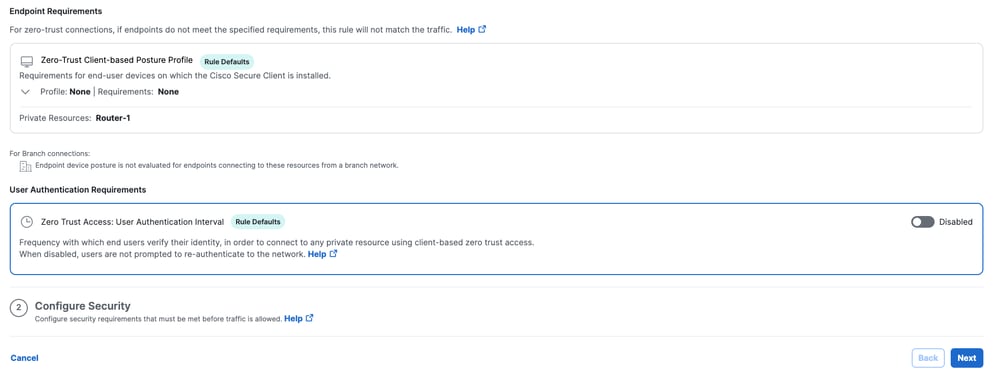This screenshot has width=999, height=374.
Task: Click the monitor icon beside Zero-Trust Client-based Posture Profile
Action: coord(26,62)
